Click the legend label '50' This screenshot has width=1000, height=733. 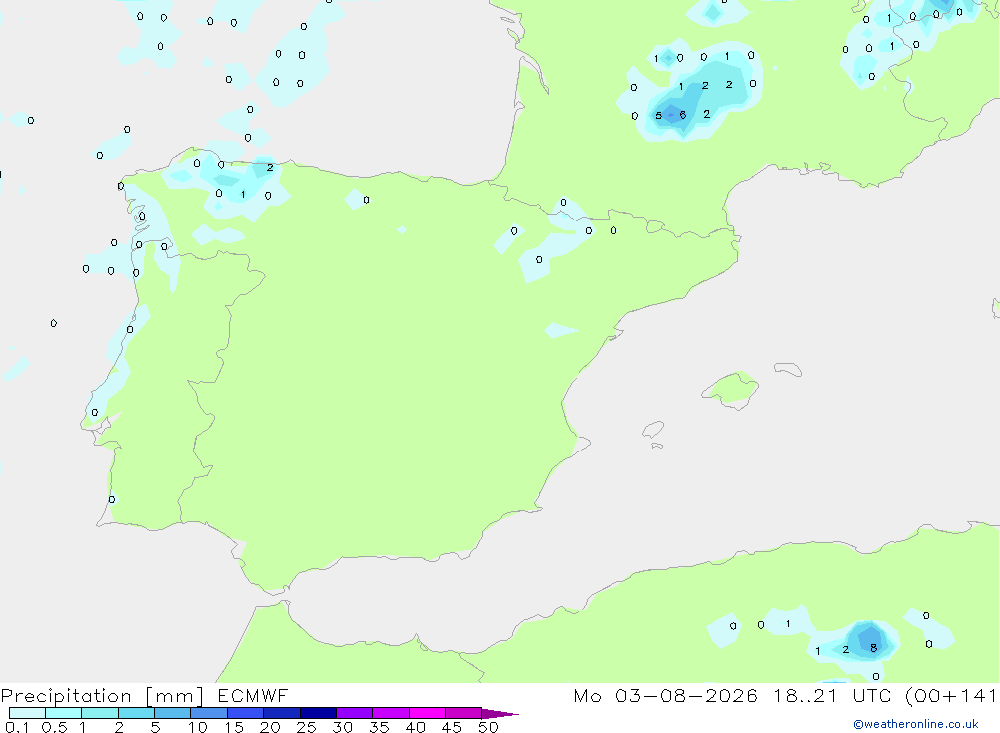489,727
